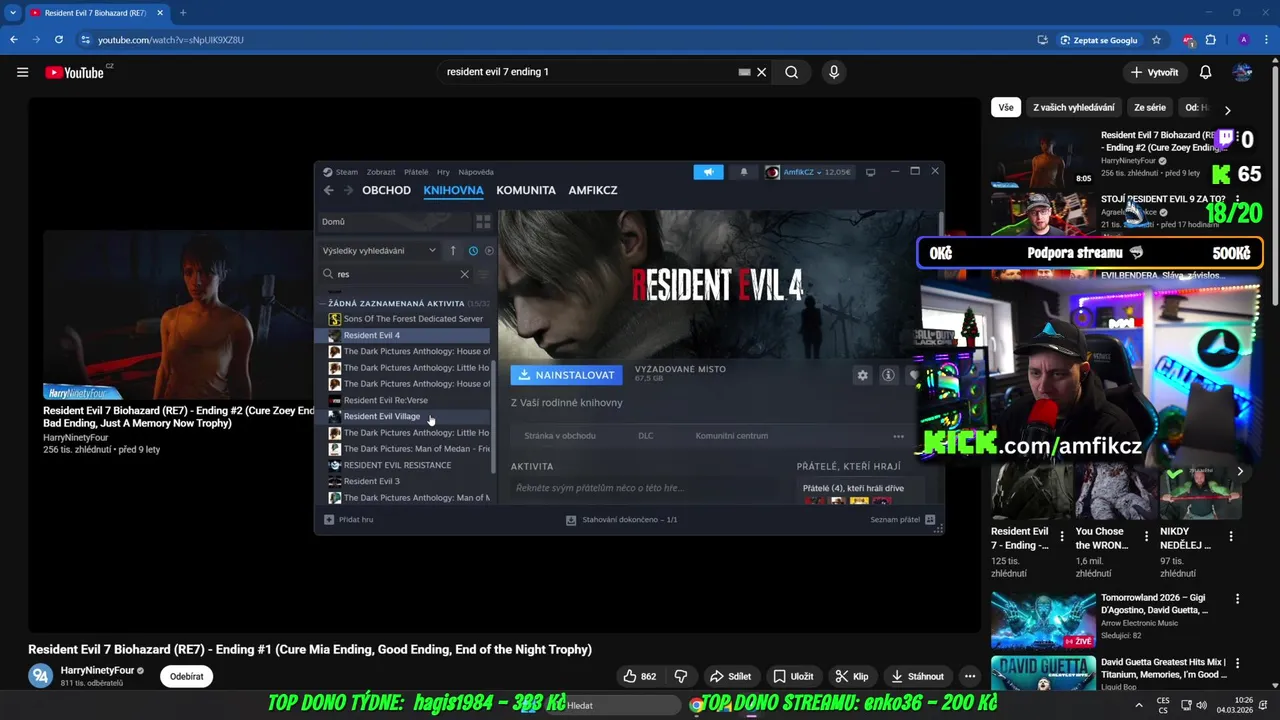Viewport: 1280px width, 720px height.
Task: Toggle Steam ready-to-play filter icon
Action: 489,251
